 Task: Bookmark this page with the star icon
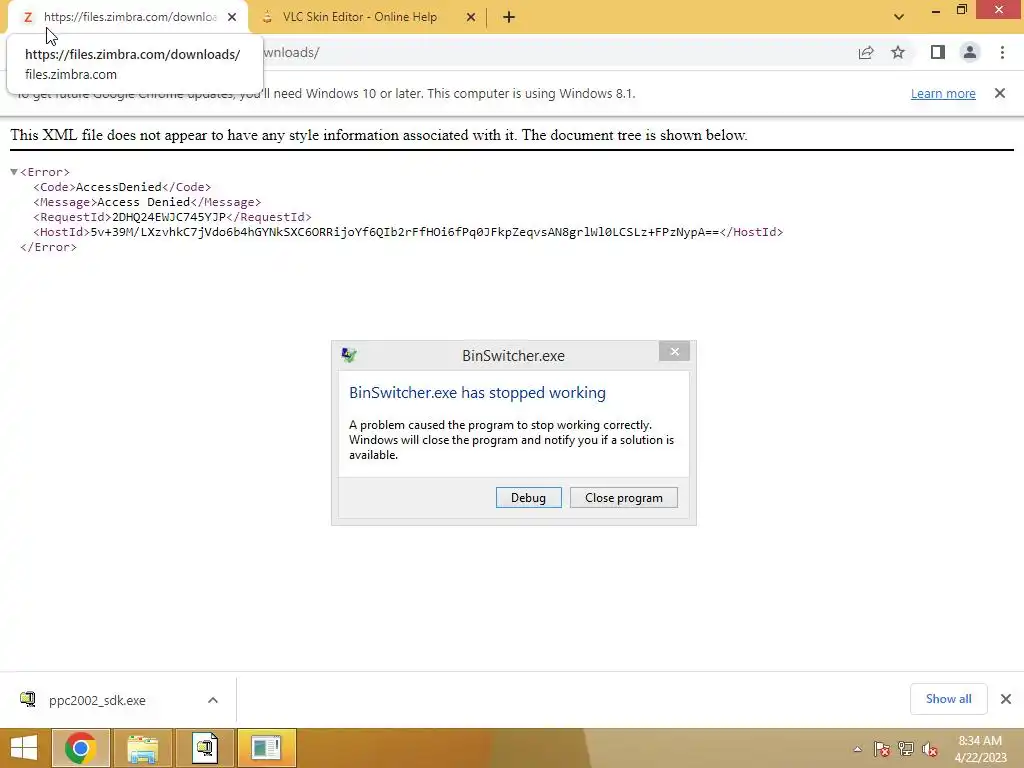(x=899, y=53)
